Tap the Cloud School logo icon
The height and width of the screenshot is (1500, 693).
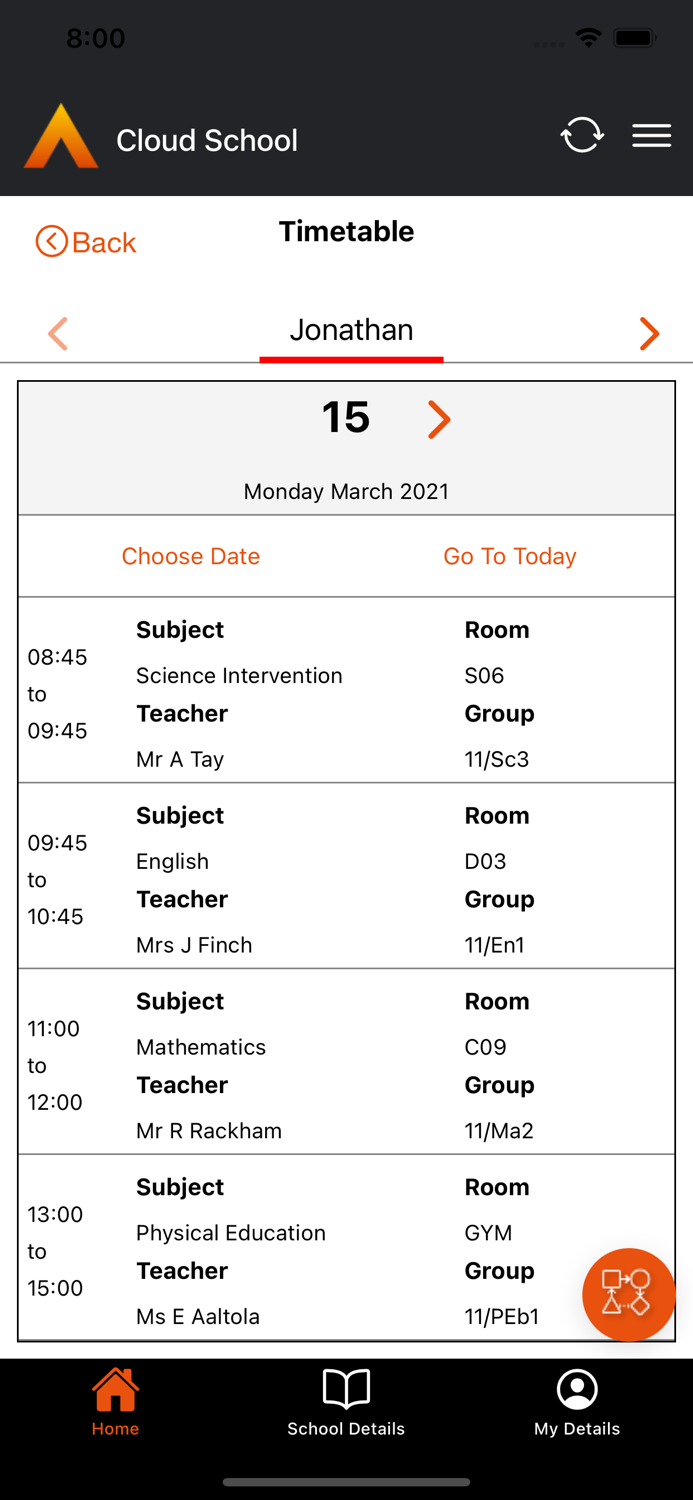tap(61, 137)
